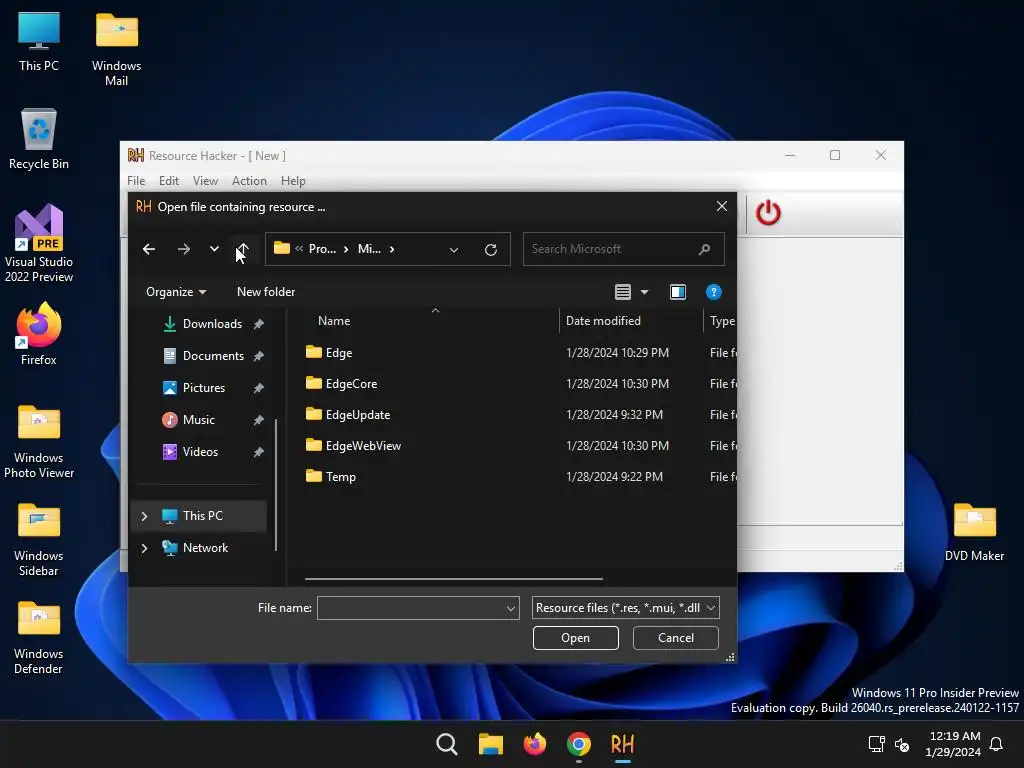Viewport: 1024px width, 768px height.
Task: Open Resource Hacker Help menu
Action: [293, 181]
